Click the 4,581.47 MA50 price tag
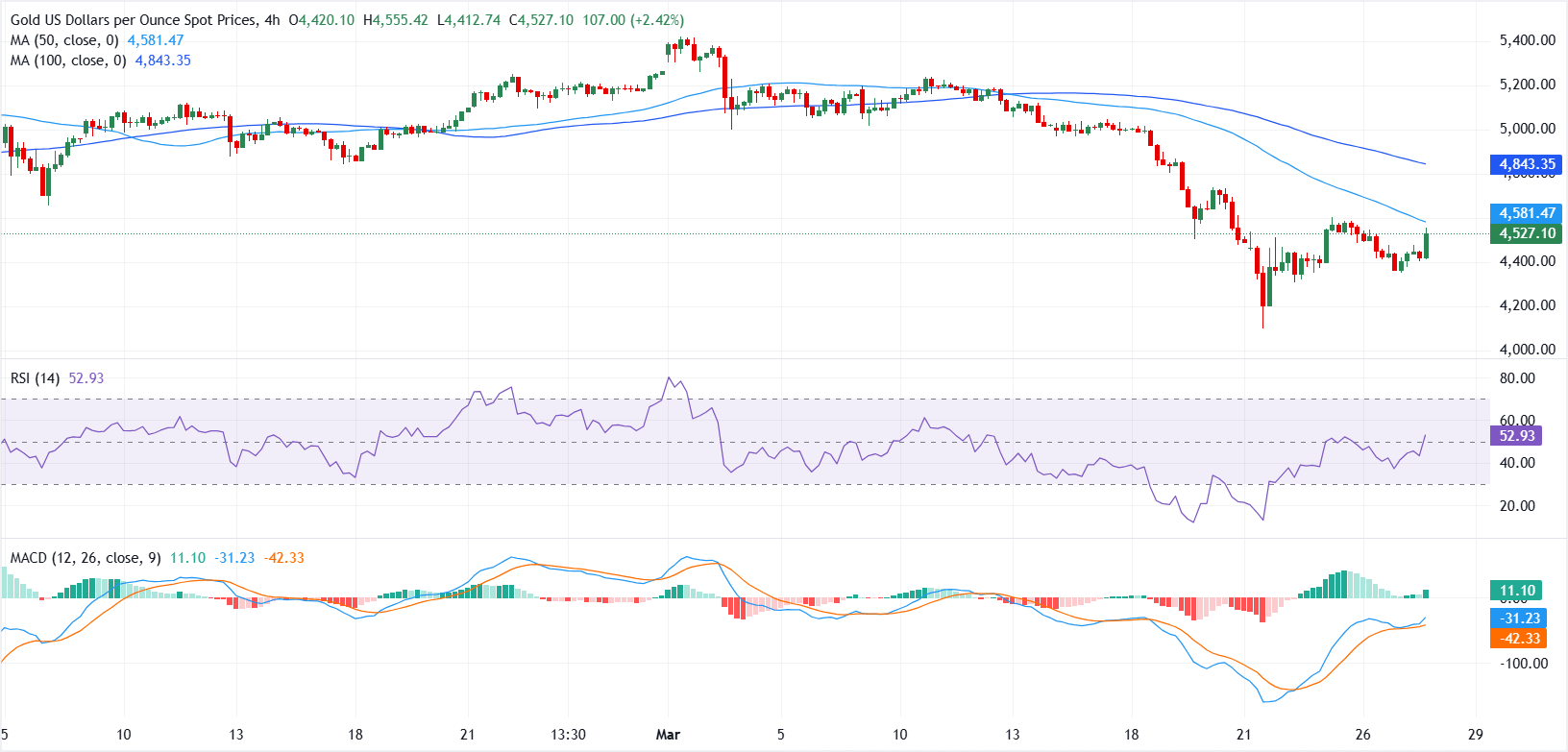Screen dimensions: 1568x752 pyautogui.click(x=1526, y=213)
